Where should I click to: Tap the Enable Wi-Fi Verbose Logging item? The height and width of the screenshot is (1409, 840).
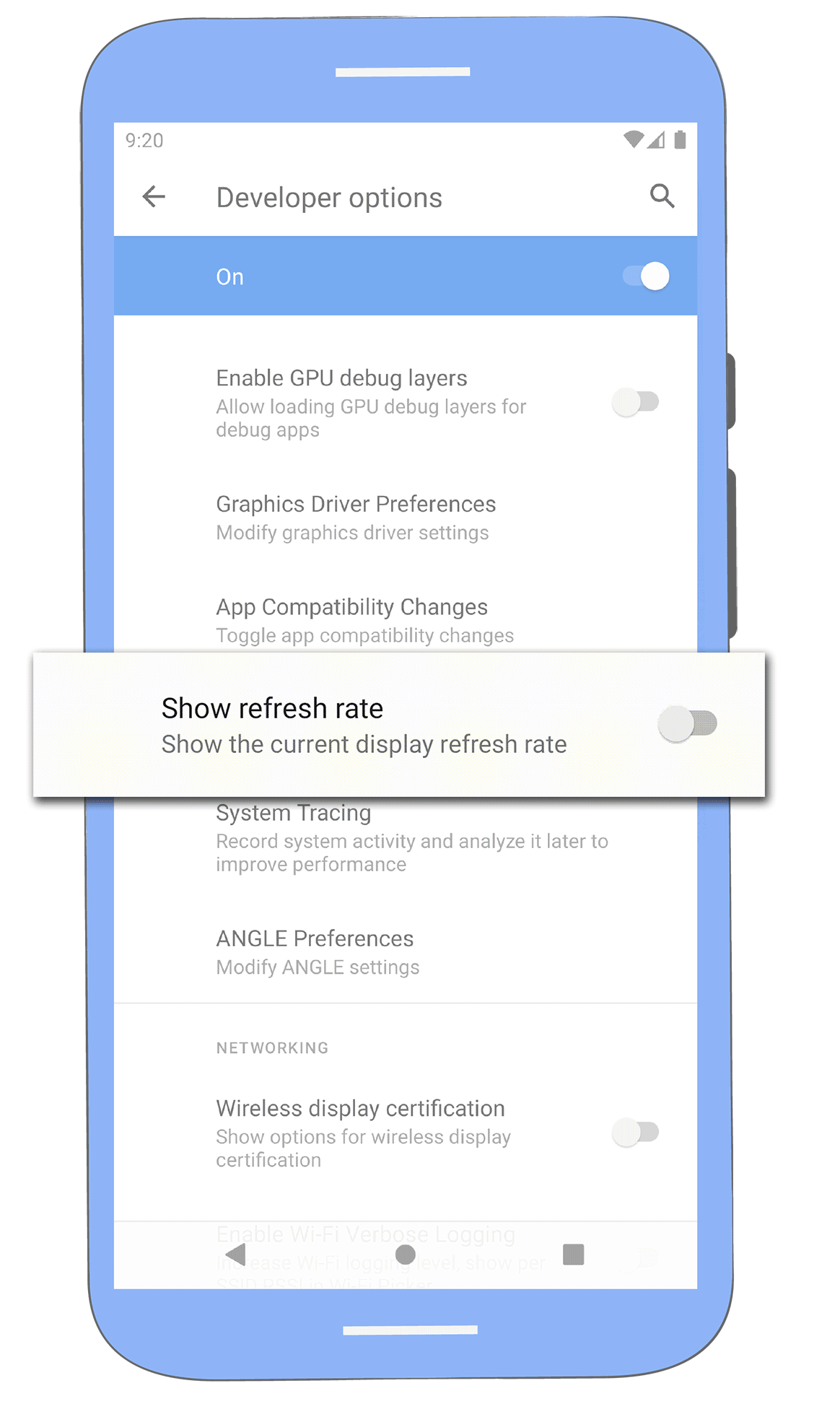point(366,1234)
